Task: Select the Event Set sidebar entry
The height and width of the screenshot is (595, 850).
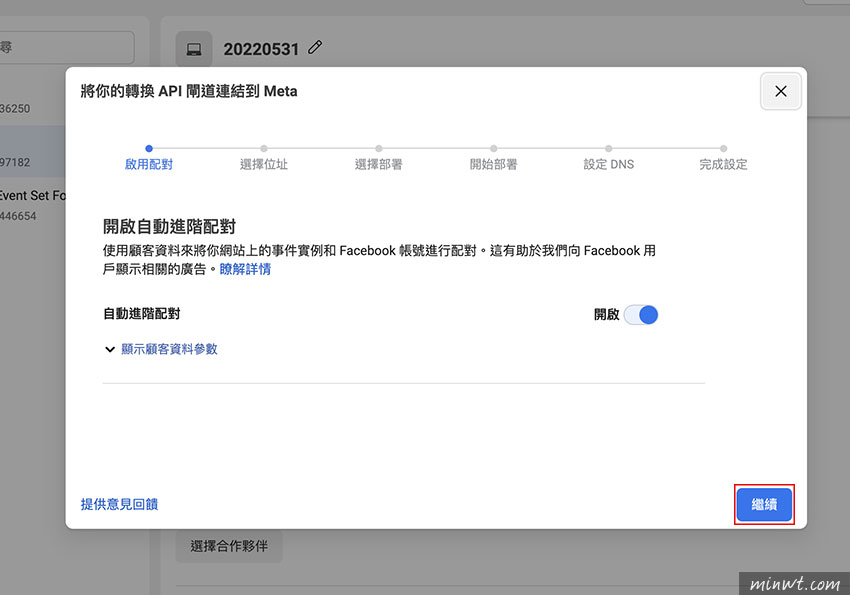Action: pos(33,205)
